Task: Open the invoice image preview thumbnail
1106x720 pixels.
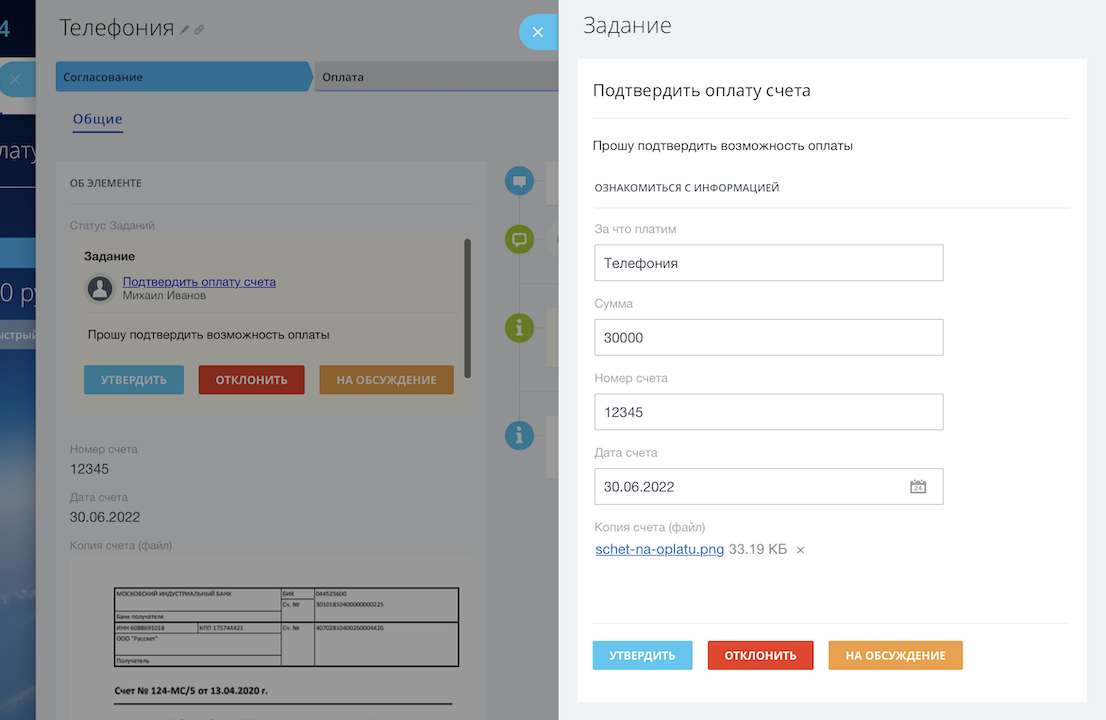Action: (x=271, y=638)
